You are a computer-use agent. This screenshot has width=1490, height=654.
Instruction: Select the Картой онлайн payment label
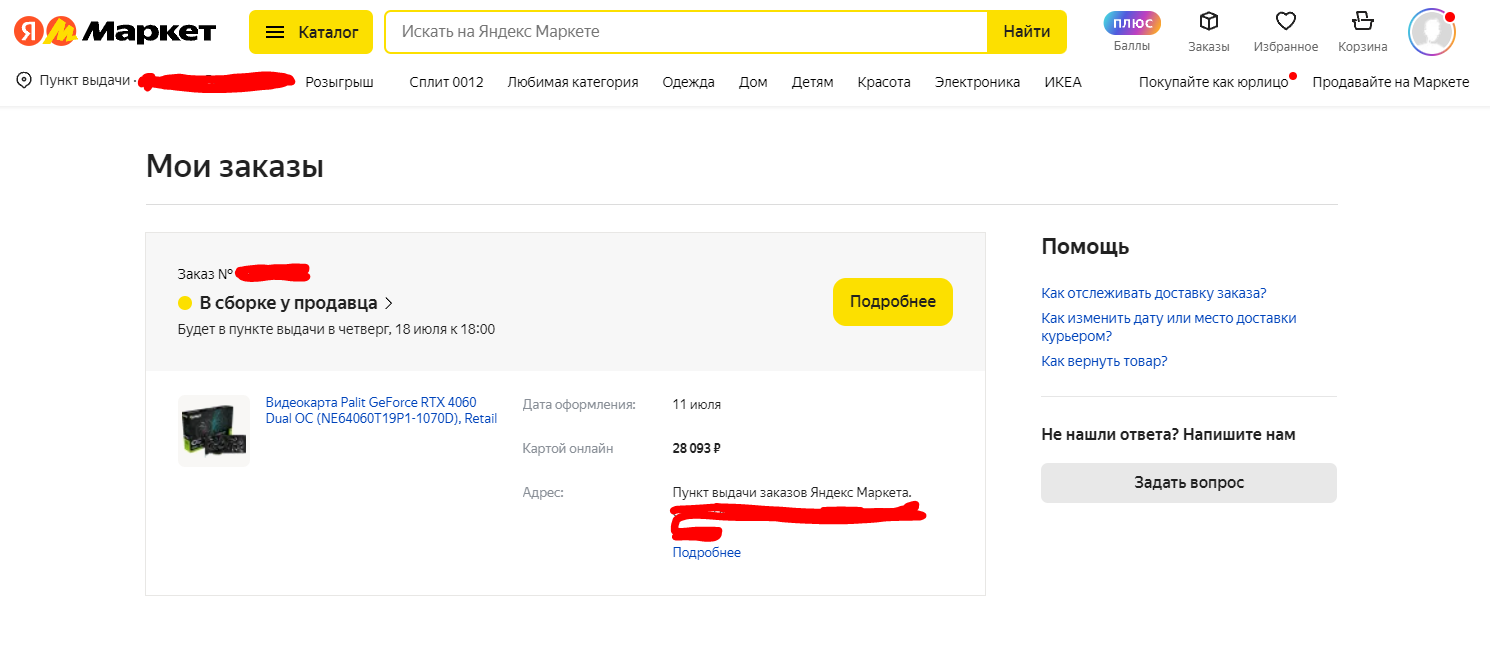(x=568, y=448)
